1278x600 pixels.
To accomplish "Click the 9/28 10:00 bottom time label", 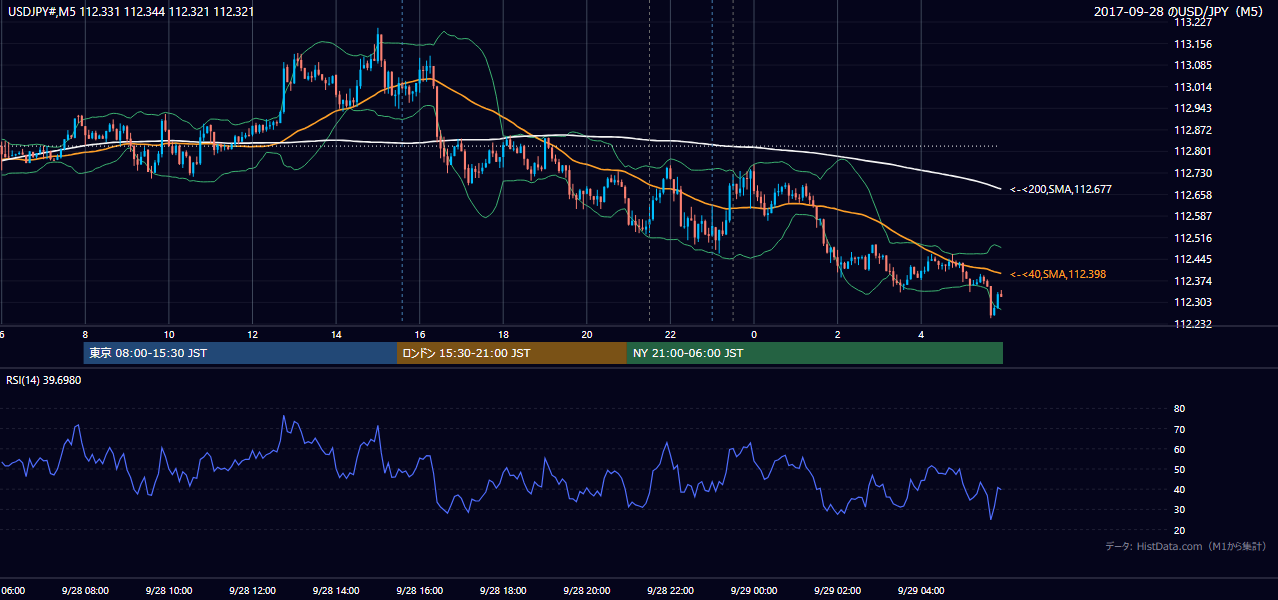I will [x=167, y=590].
